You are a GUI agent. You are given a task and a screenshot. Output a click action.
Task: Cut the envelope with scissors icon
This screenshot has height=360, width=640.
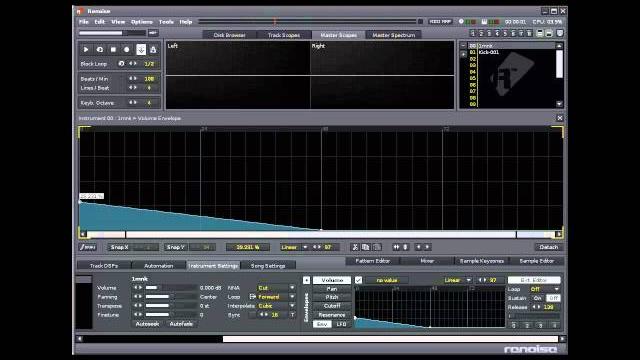(355, 247)
